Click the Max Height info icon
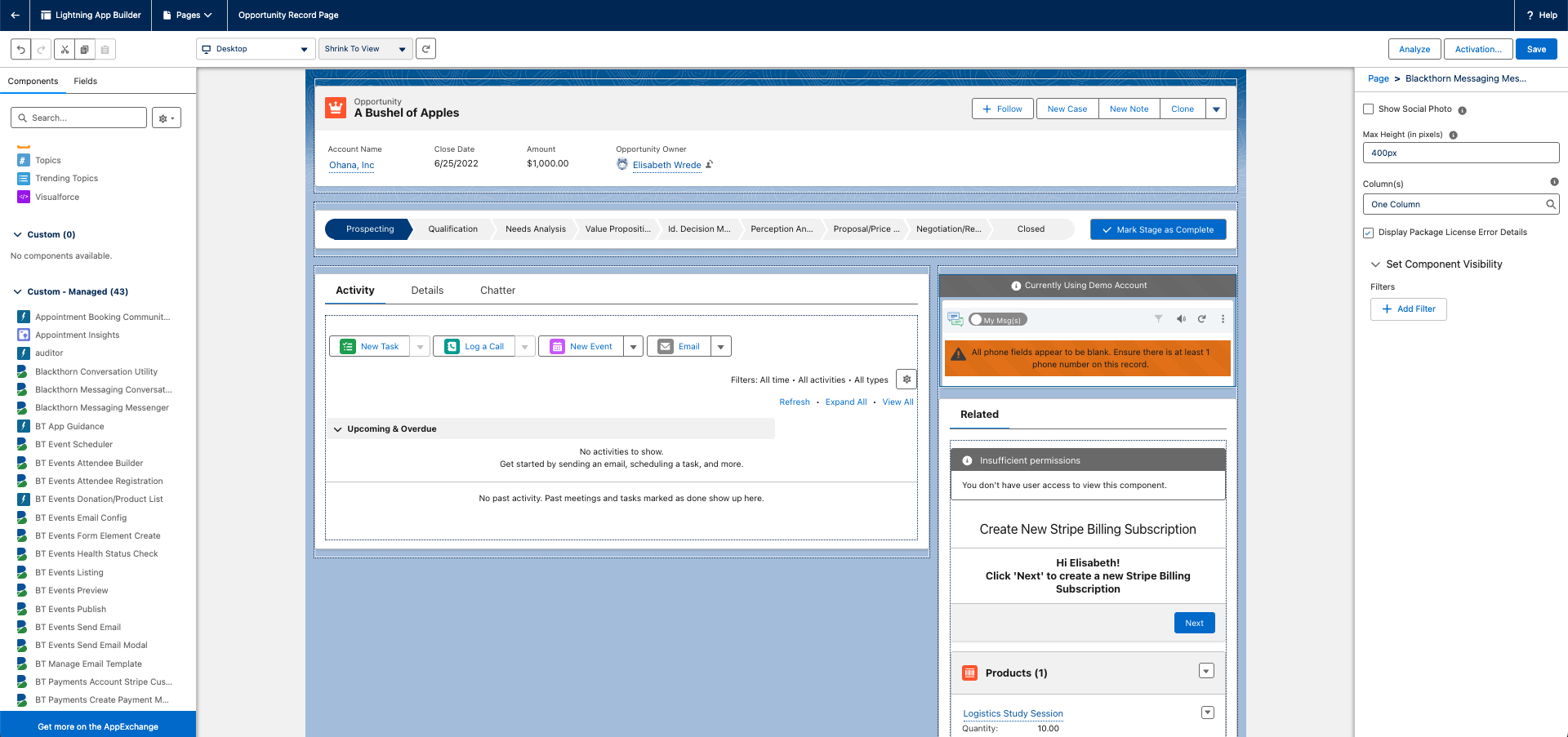 [x=1453, y=135]
